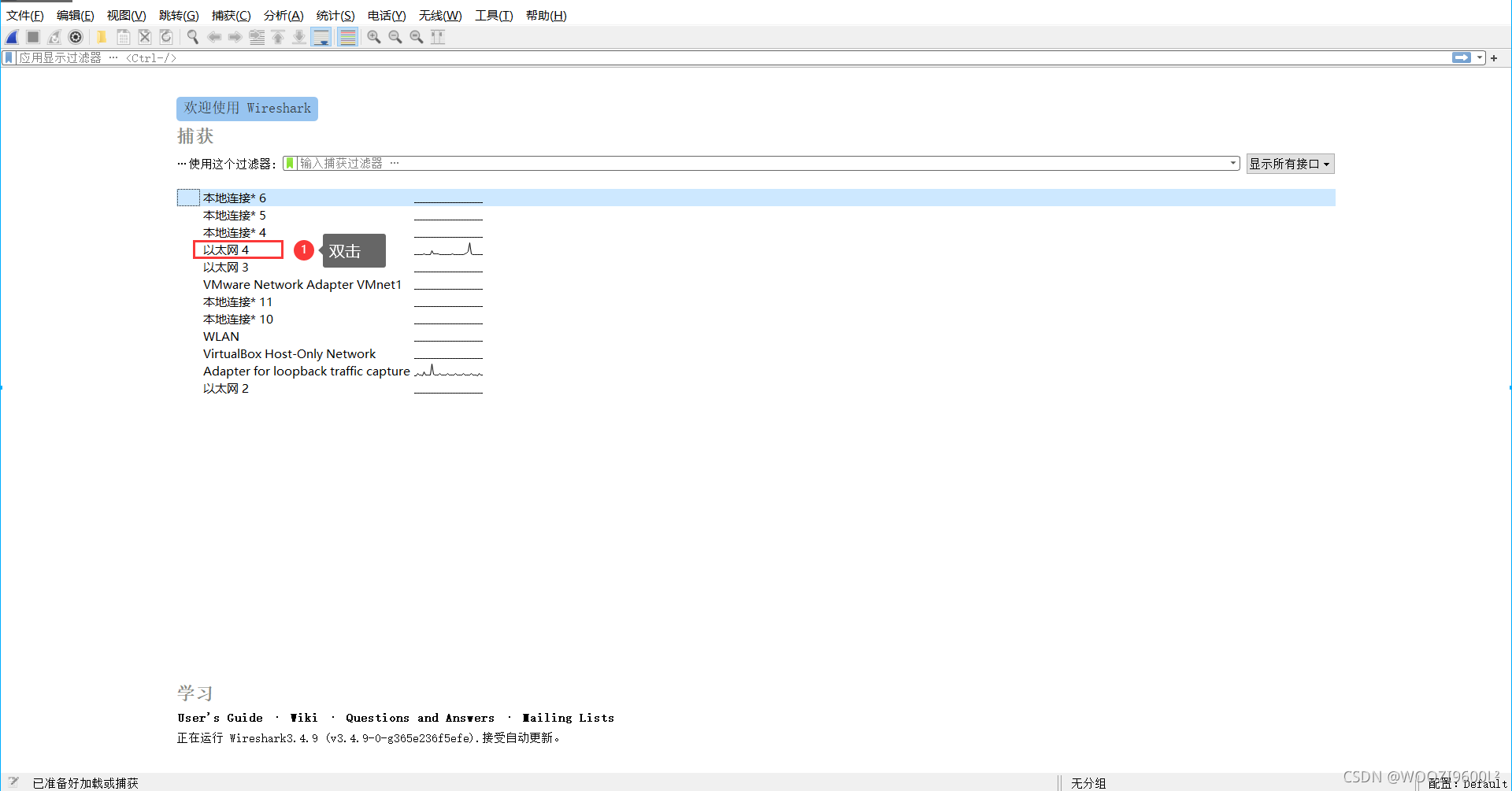This screenshot has height=791, width=1512.
Task: Click the find packet magnifier icon
Action: pos(192,37)
